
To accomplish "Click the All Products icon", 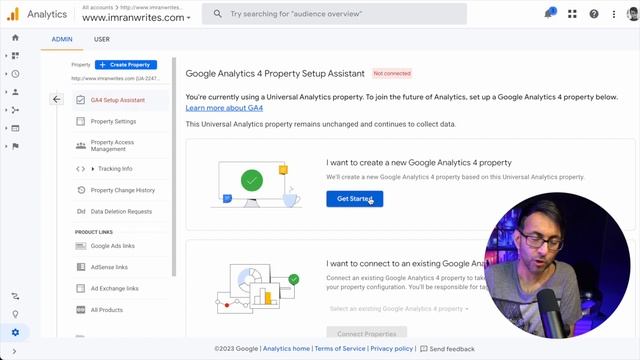I will [x=81, y=310].
